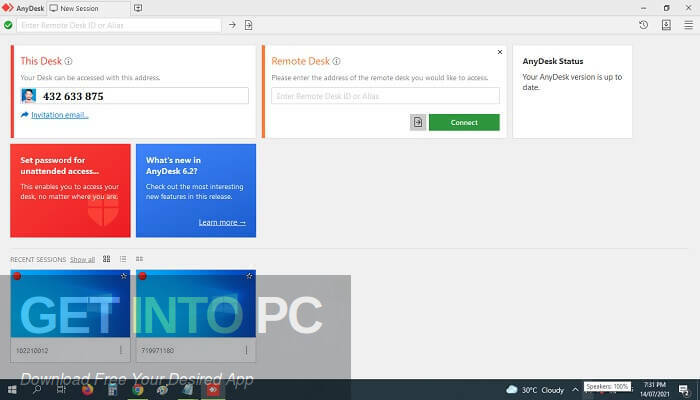Launch Firefox from the taskbar

(x=88, y=390)
